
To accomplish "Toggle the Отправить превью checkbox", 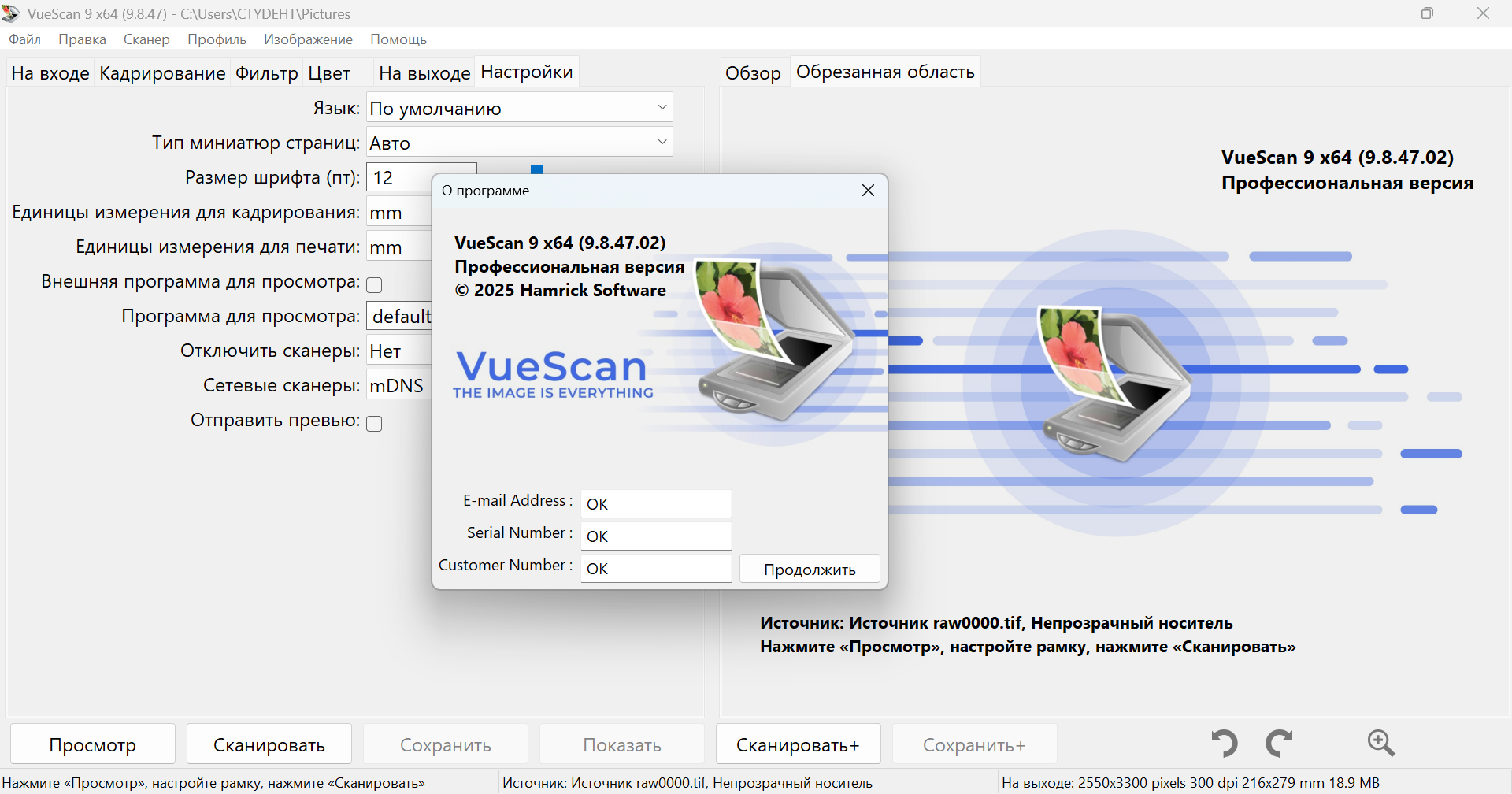I will pyautogui.click(x=375, y=424).
